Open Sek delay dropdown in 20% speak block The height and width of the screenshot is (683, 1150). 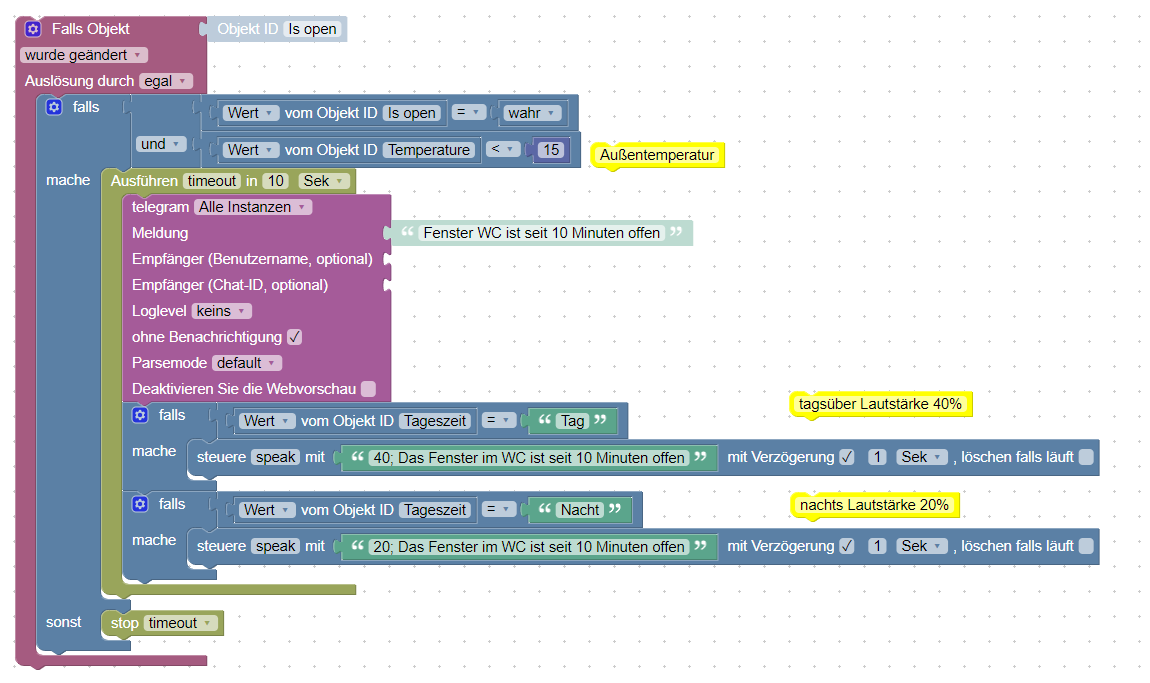(x=922, y=546)
